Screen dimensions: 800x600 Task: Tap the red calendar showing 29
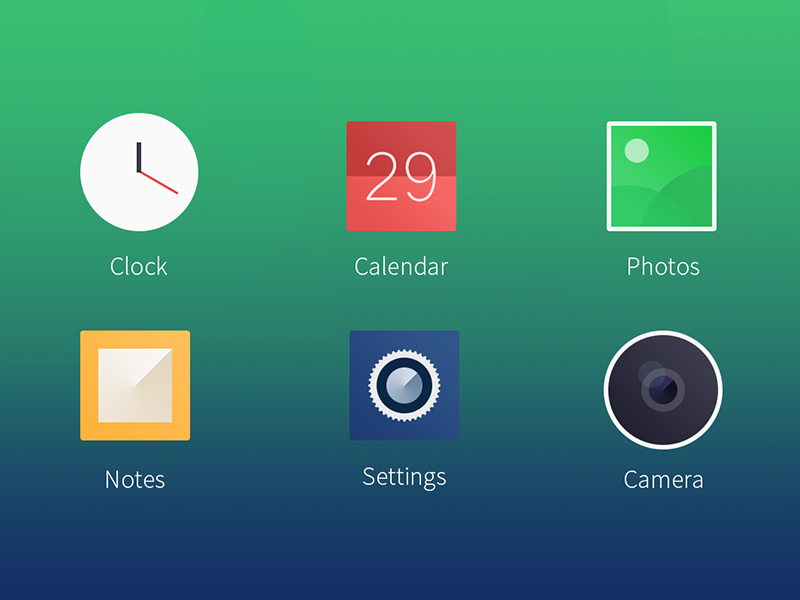[x=402, y=176]
